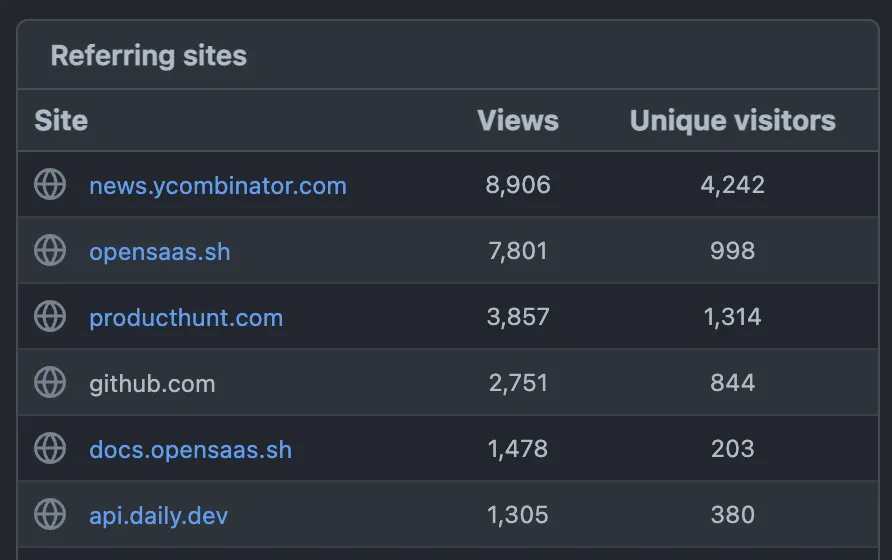Visit the producthunt.com link
Screen dimensions: 892x560
click(186, 318)
